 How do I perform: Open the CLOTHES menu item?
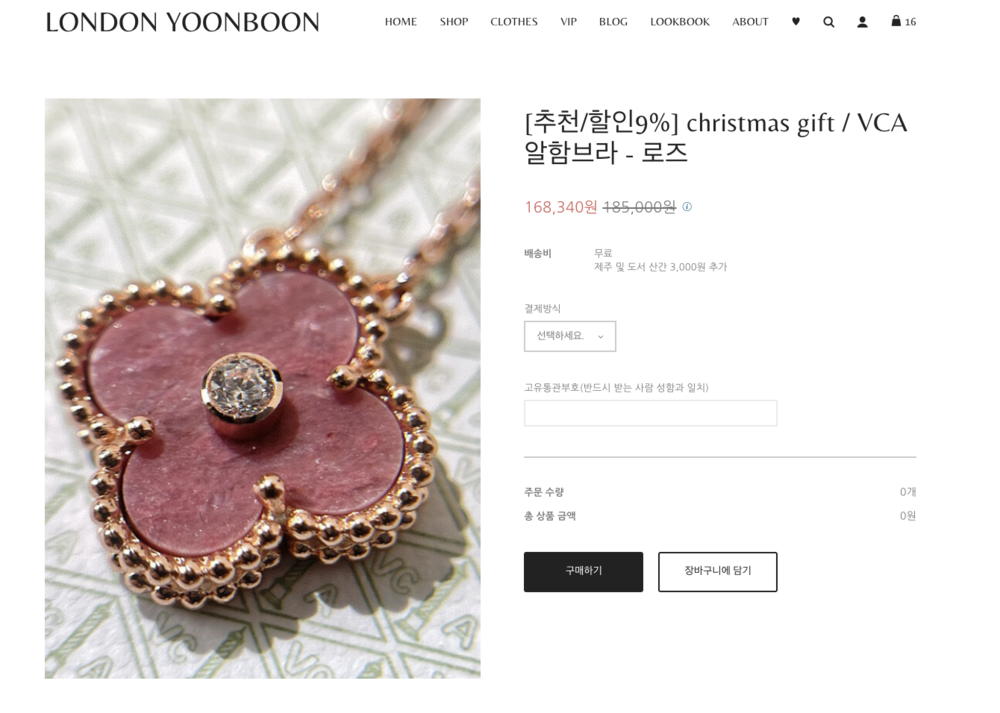(x=514, y=22)
